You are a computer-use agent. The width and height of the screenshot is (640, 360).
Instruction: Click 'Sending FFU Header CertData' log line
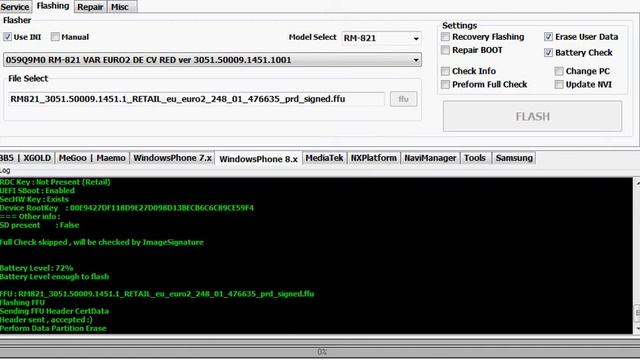point(54,311)
